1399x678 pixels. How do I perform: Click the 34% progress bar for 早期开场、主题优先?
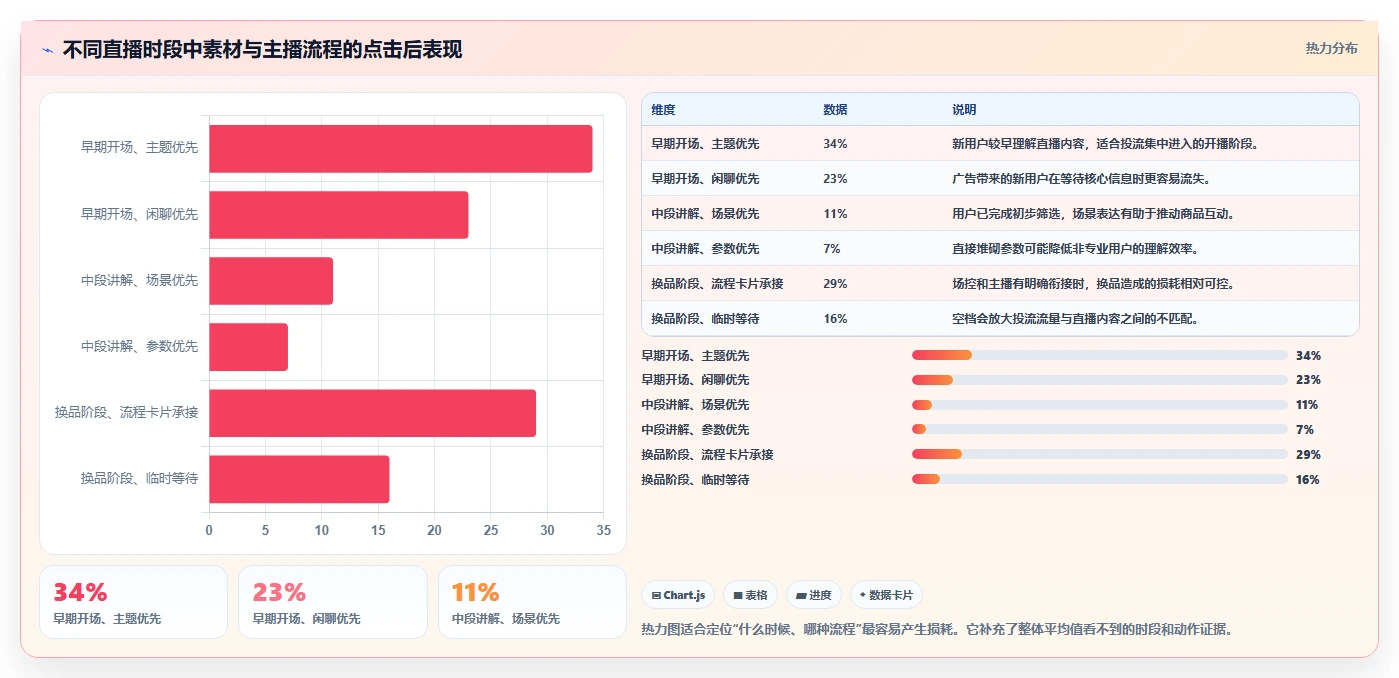tap(1099, 355)
